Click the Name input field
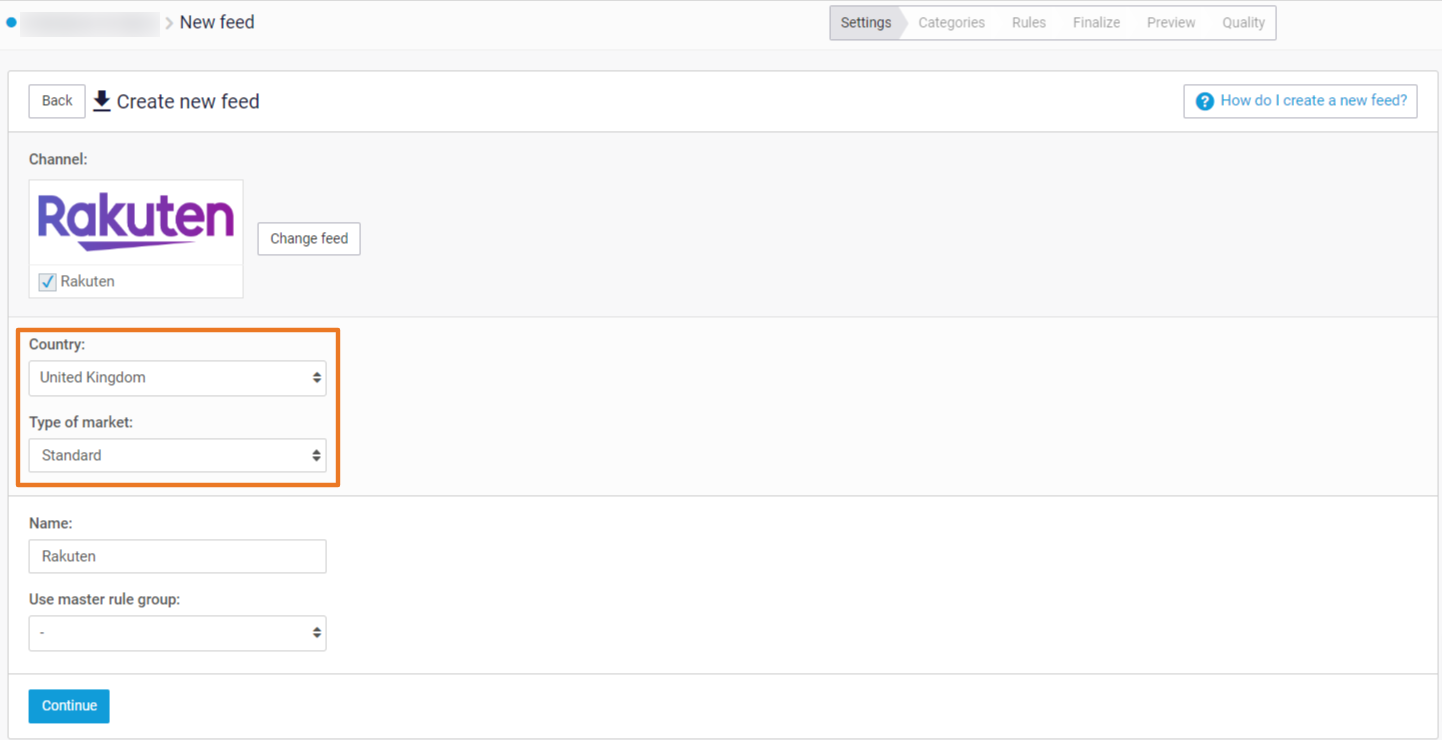 tap(177, 556)
